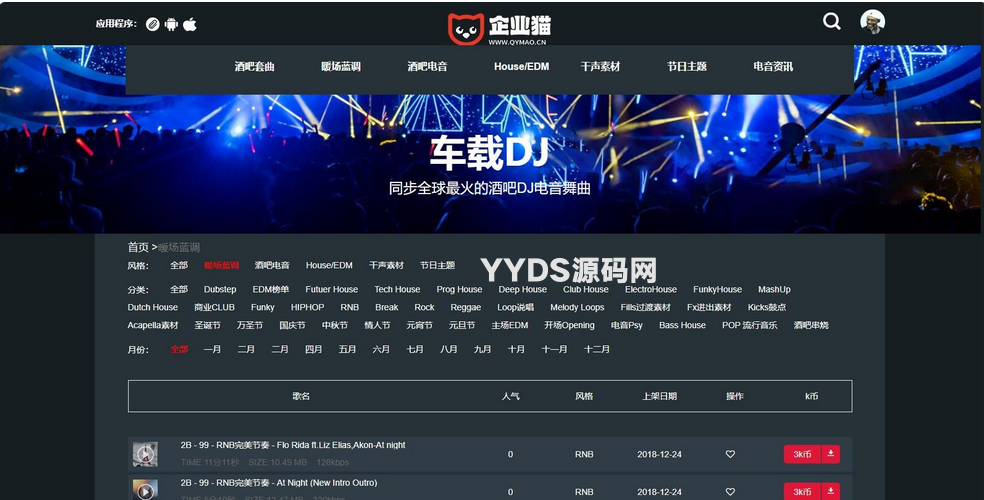Select House/EDM in the 风格 filter row
984x500 pixels.
(329, 265)
